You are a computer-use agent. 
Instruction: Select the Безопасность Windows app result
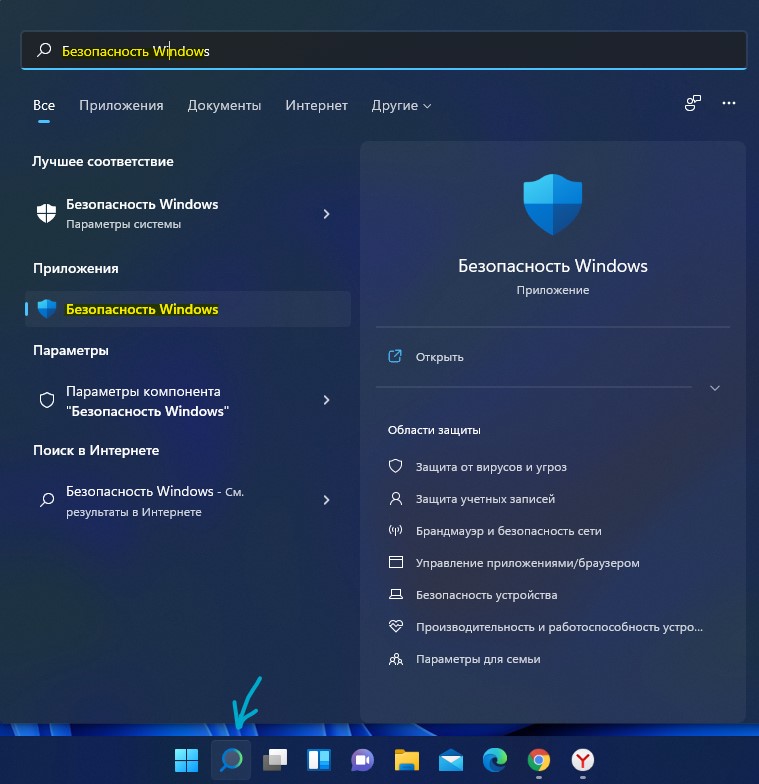188,309
